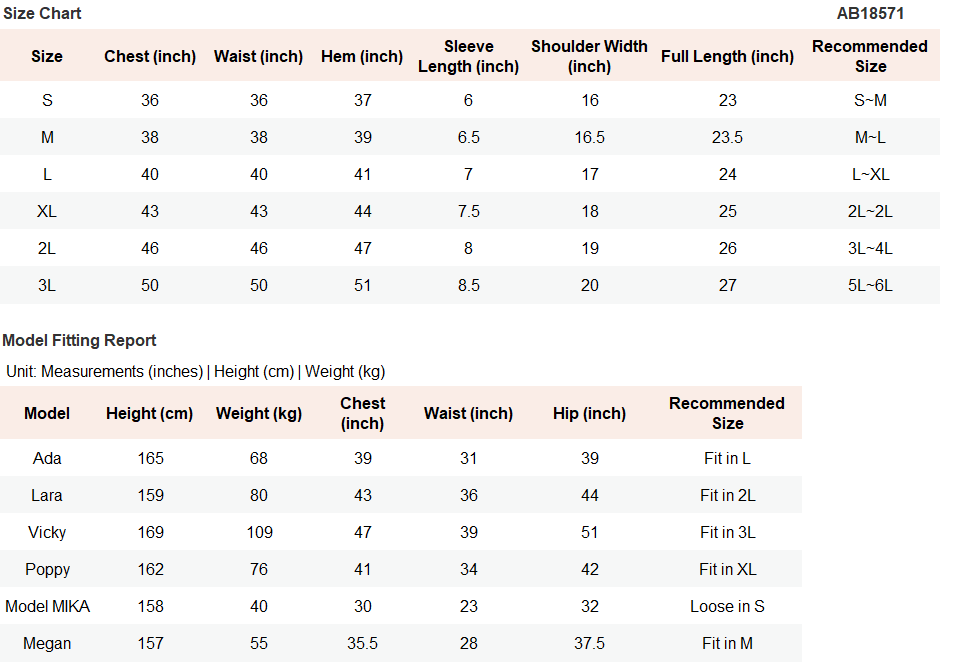Screen dimensions: 958x663
Task: Click the 3L size row label
Action: pyautogui.click(x=46, y=285)
